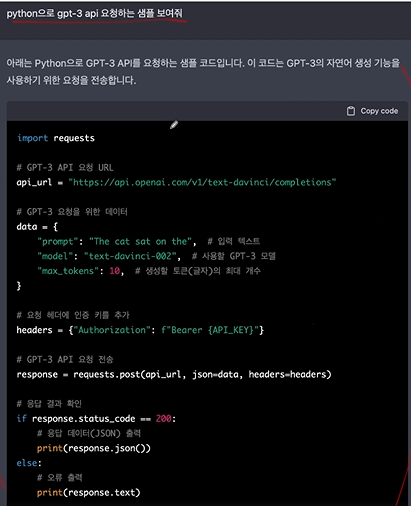
Task: Click the Copy code button label
Action: 379,111
